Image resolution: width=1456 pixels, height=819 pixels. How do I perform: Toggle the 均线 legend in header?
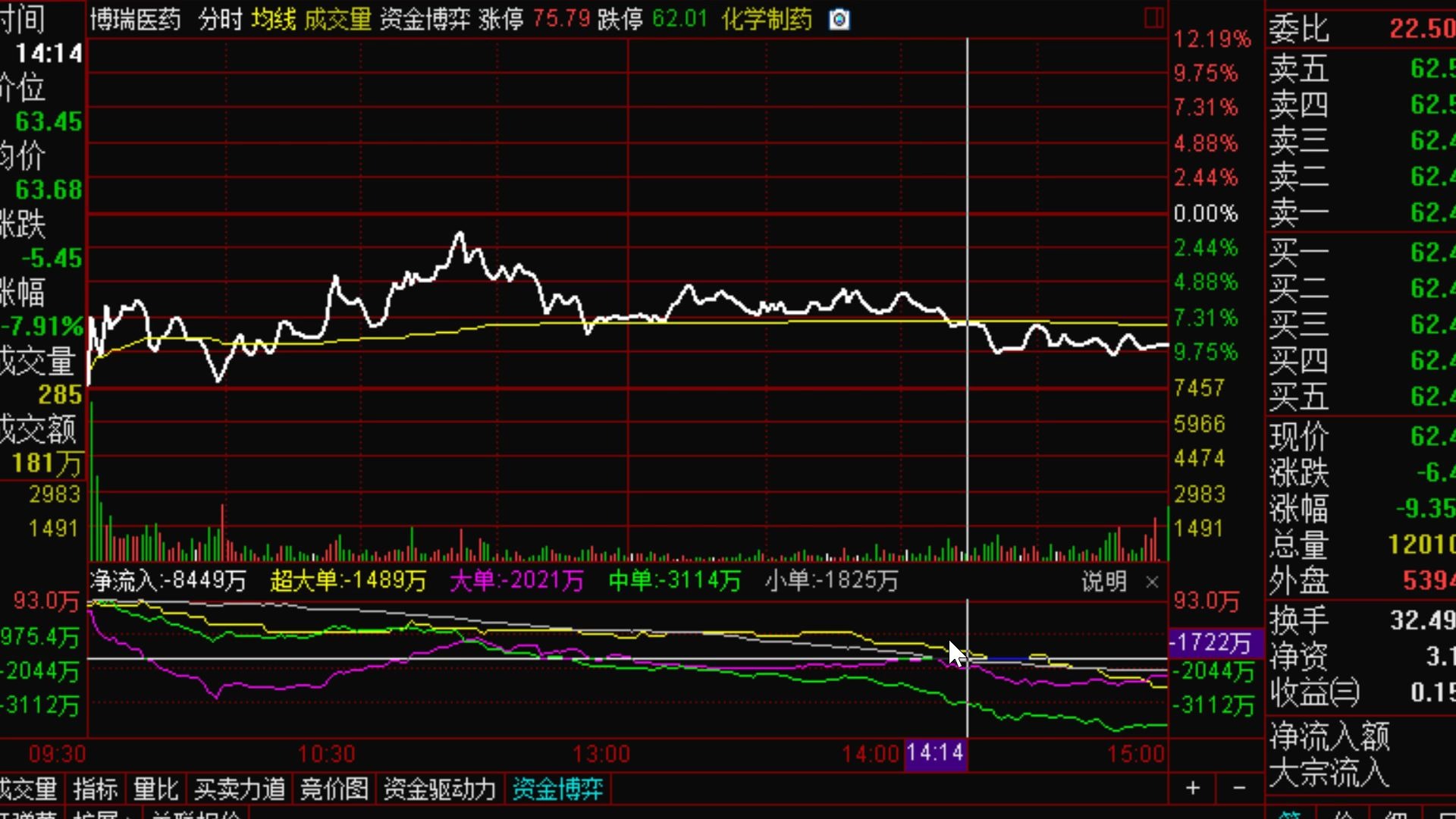point(273,19)
